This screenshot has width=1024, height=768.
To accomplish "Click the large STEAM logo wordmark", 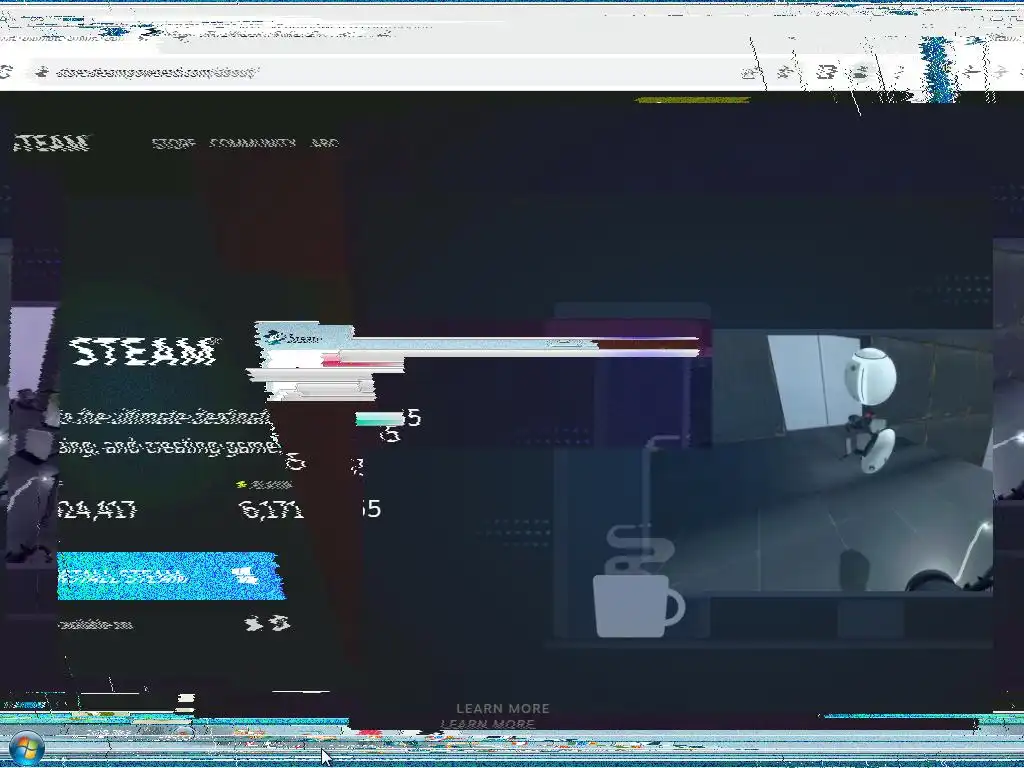I will pos(144,351).
